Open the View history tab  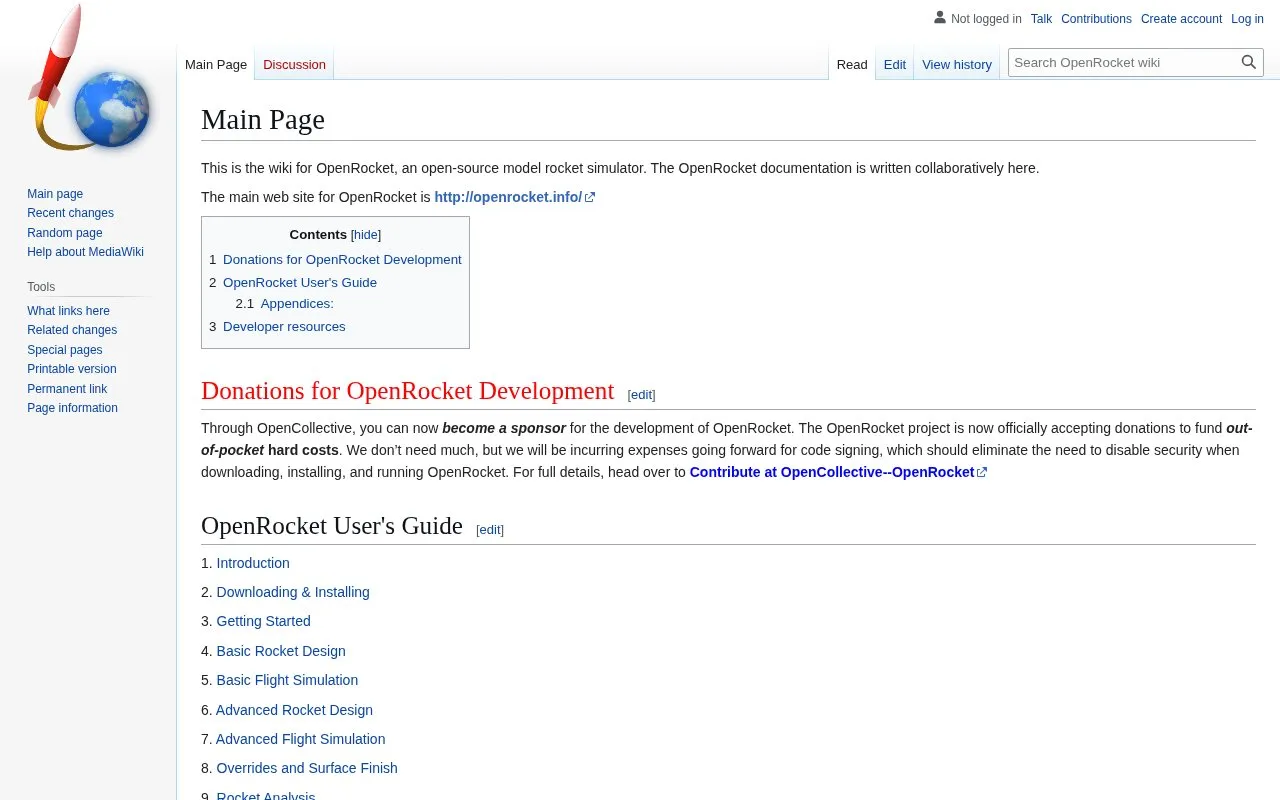[x=957, y=64]
